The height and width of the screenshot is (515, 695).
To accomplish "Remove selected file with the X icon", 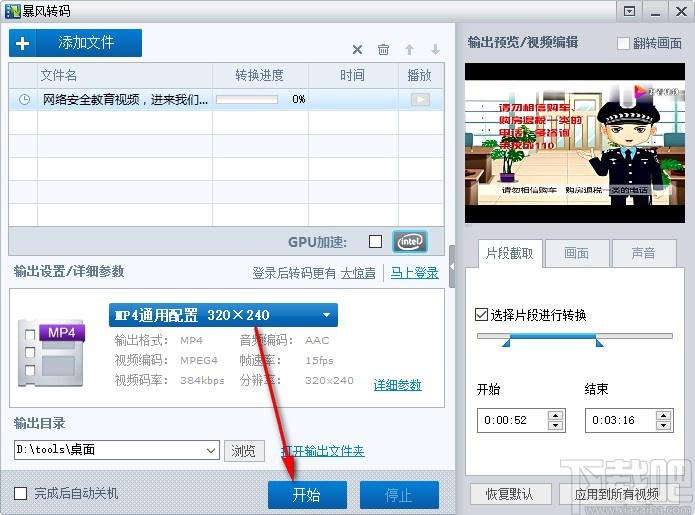I will (357, 50).
